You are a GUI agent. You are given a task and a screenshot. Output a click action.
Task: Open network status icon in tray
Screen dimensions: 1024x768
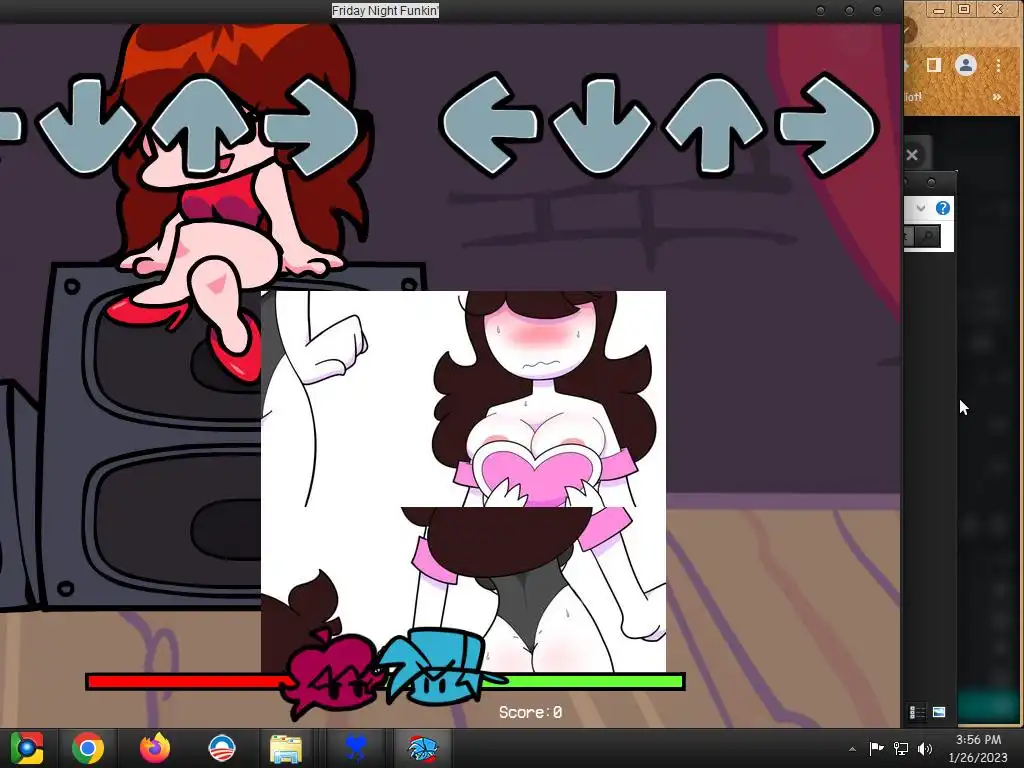coord(901,748)
